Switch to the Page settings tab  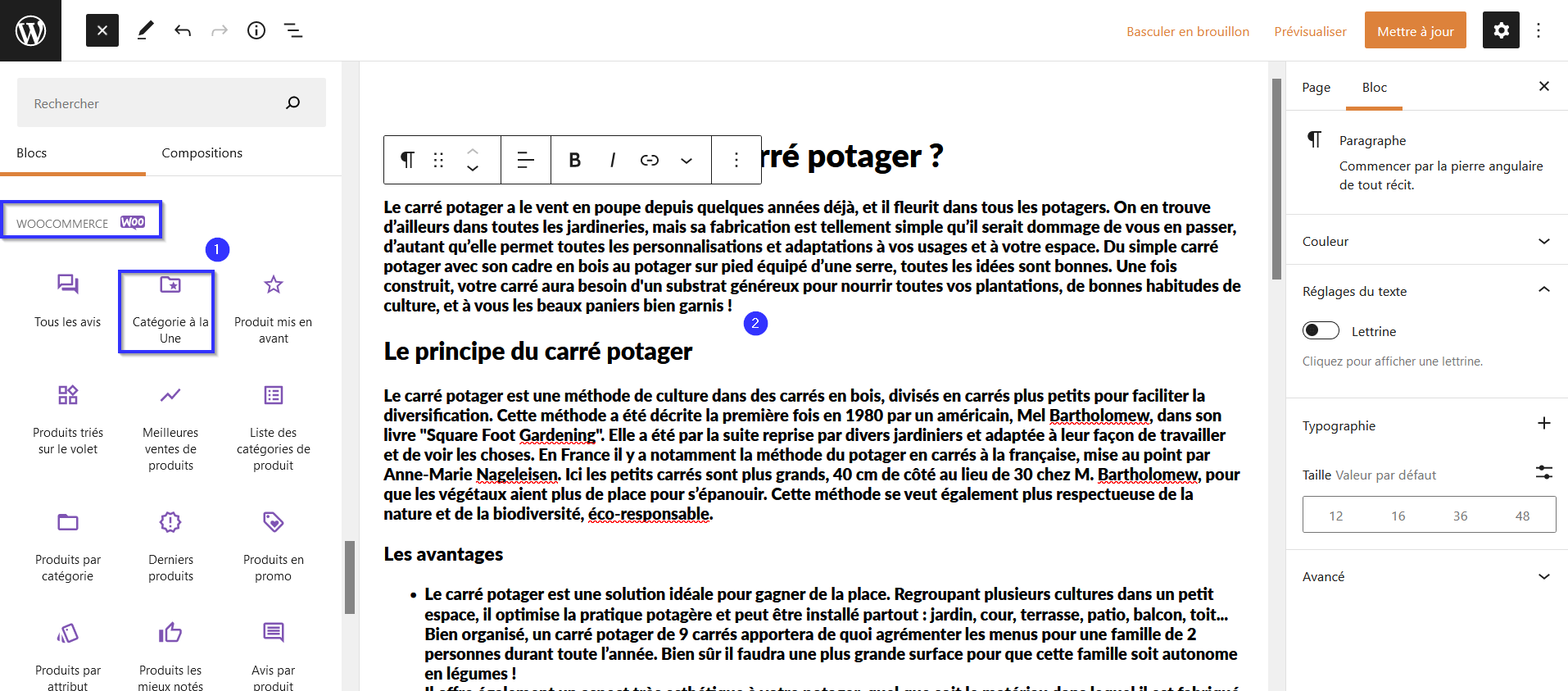[1316, 88]
